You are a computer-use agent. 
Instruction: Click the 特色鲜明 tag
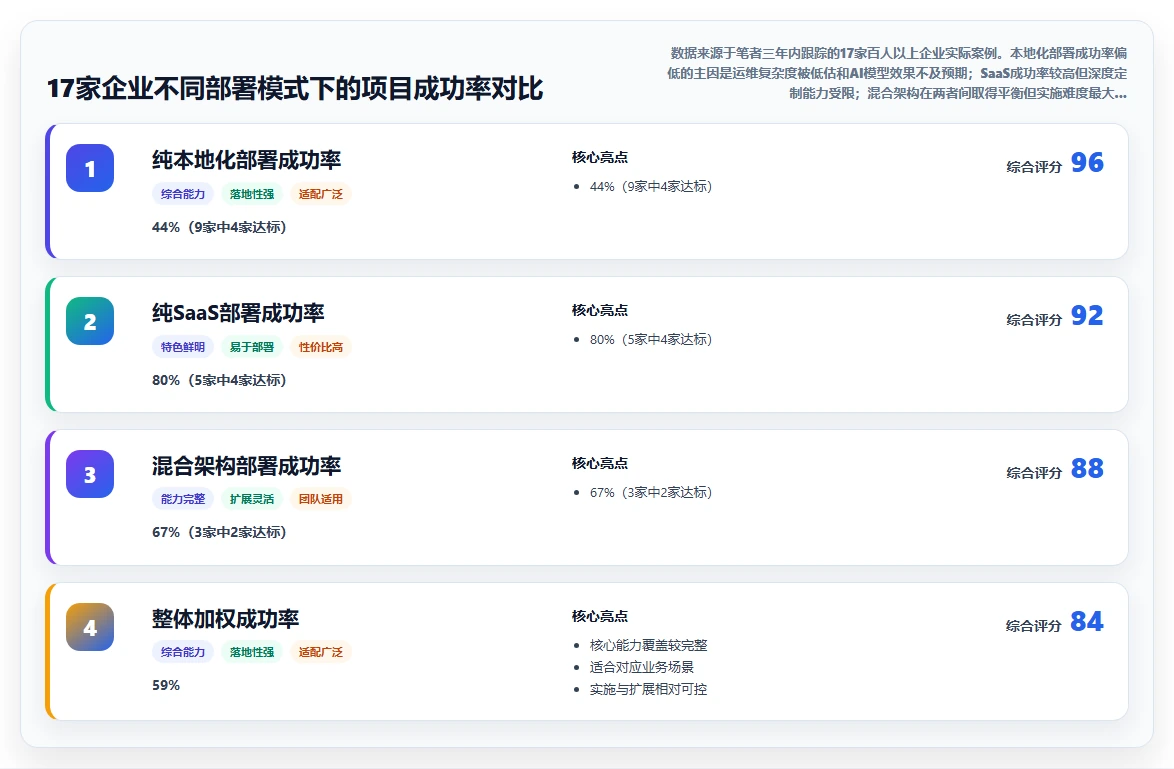click(183, 347)
